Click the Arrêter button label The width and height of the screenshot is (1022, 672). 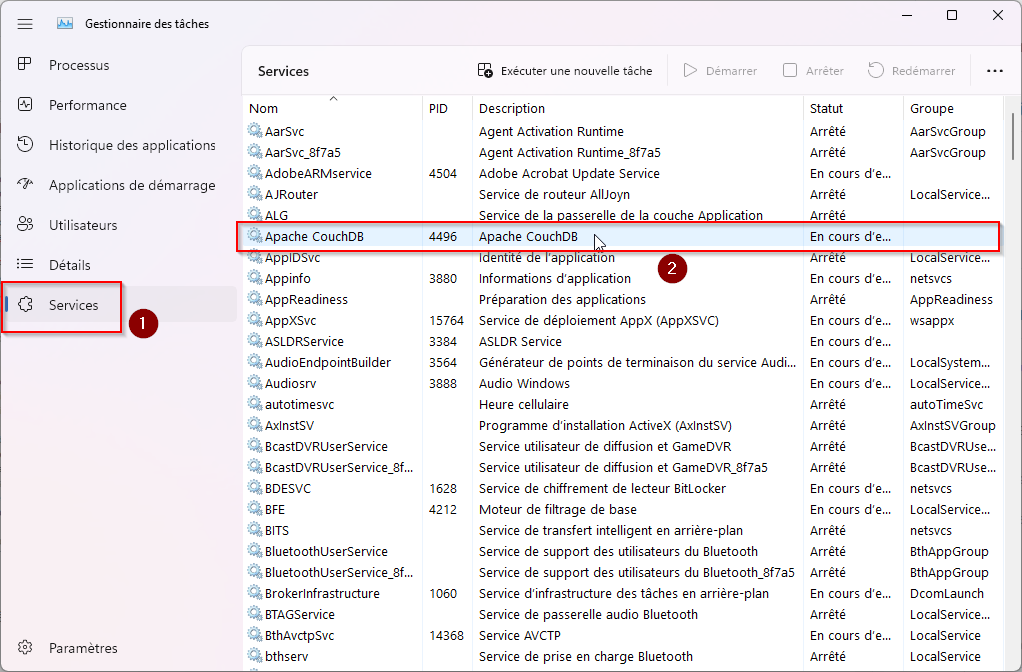[825, 70]
